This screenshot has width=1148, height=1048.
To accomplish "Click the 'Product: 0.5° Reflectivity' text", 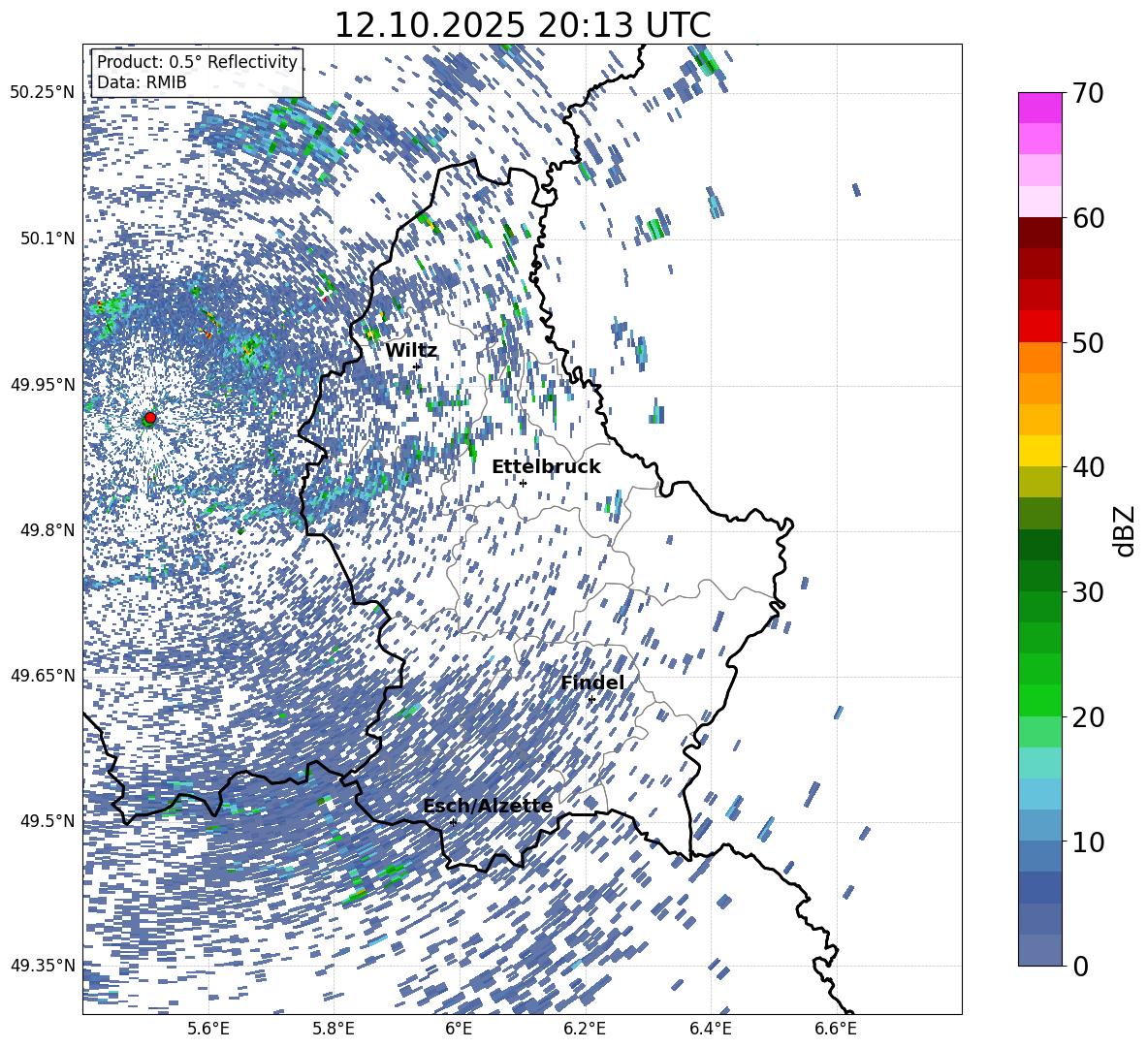I will [x=197, y=62].
